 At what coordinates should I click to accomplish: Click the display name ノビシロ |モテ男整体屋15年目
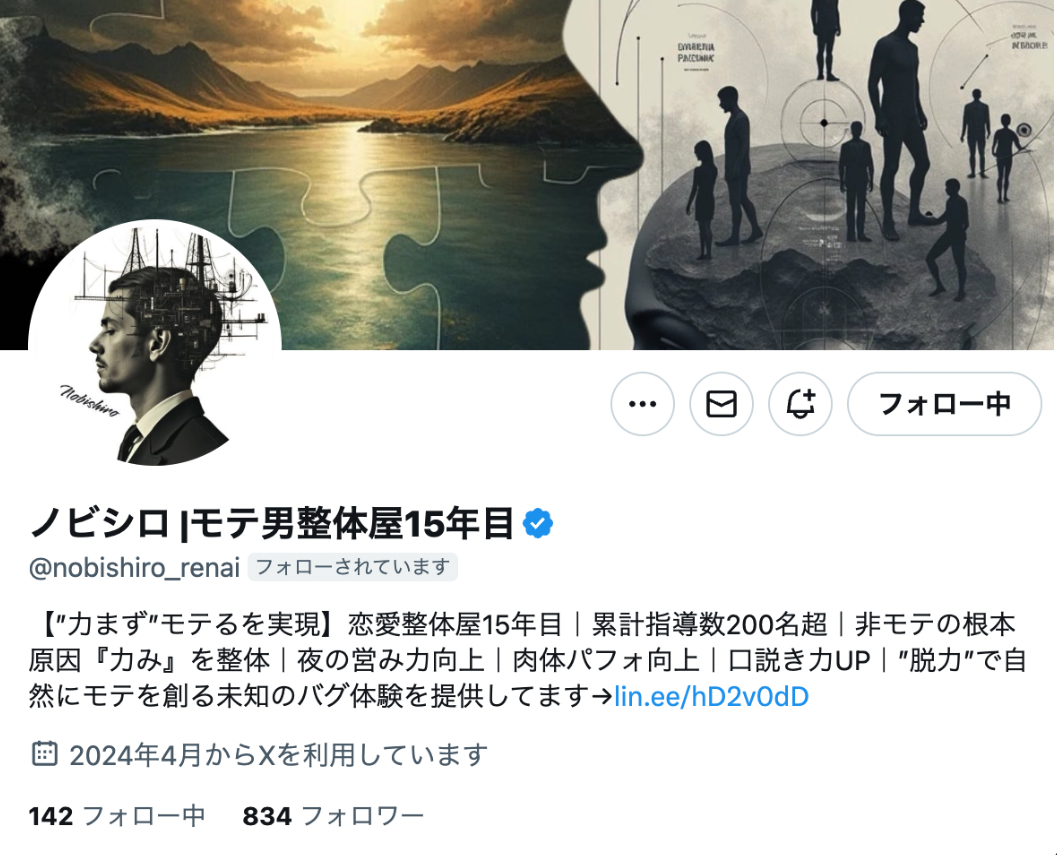[272, 524]
